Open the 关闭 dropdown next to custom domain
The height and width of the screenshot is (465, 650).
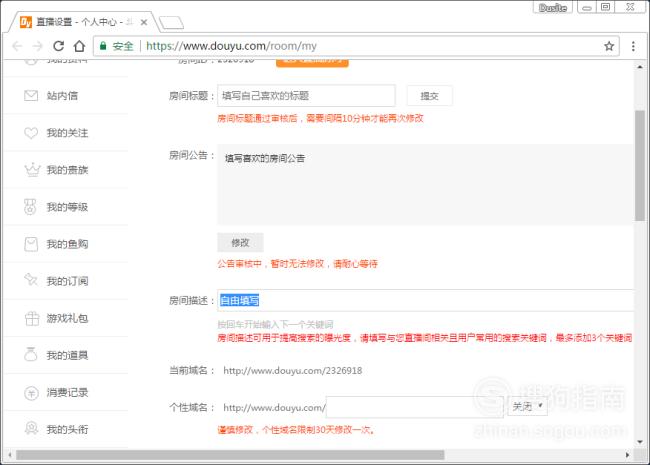point(527,407)
